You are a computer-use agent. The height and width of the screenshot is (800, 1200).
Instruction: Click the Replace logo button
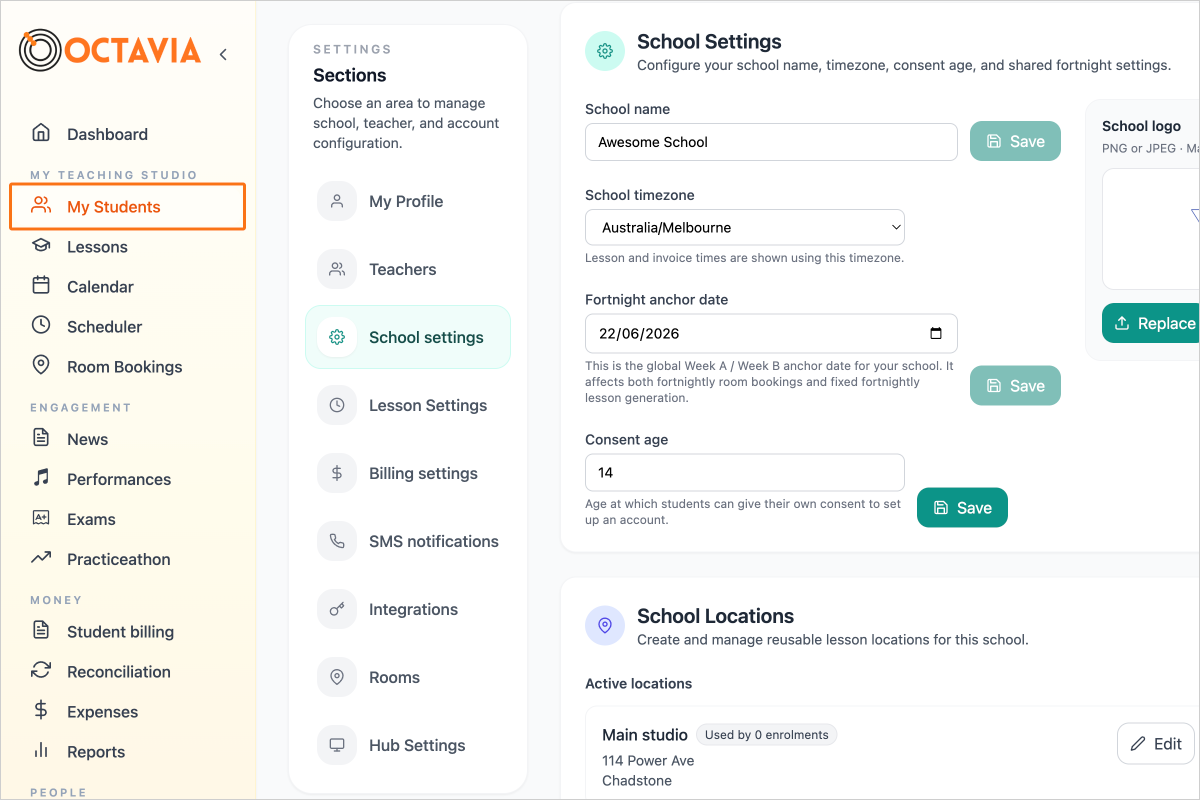tap(1152, 324)
